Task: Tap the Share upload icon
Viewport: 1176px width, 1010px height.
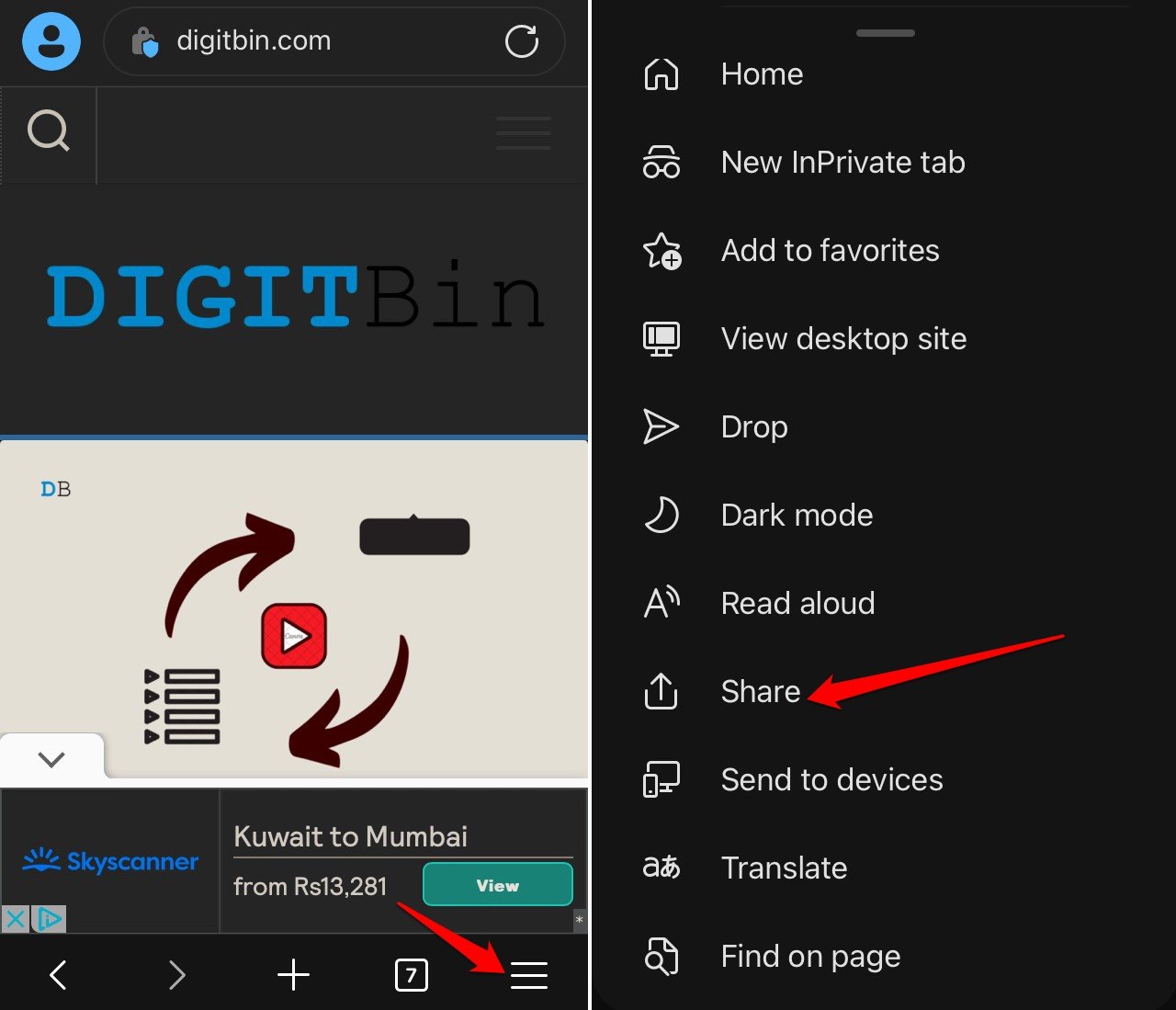Action: (661, 691)
